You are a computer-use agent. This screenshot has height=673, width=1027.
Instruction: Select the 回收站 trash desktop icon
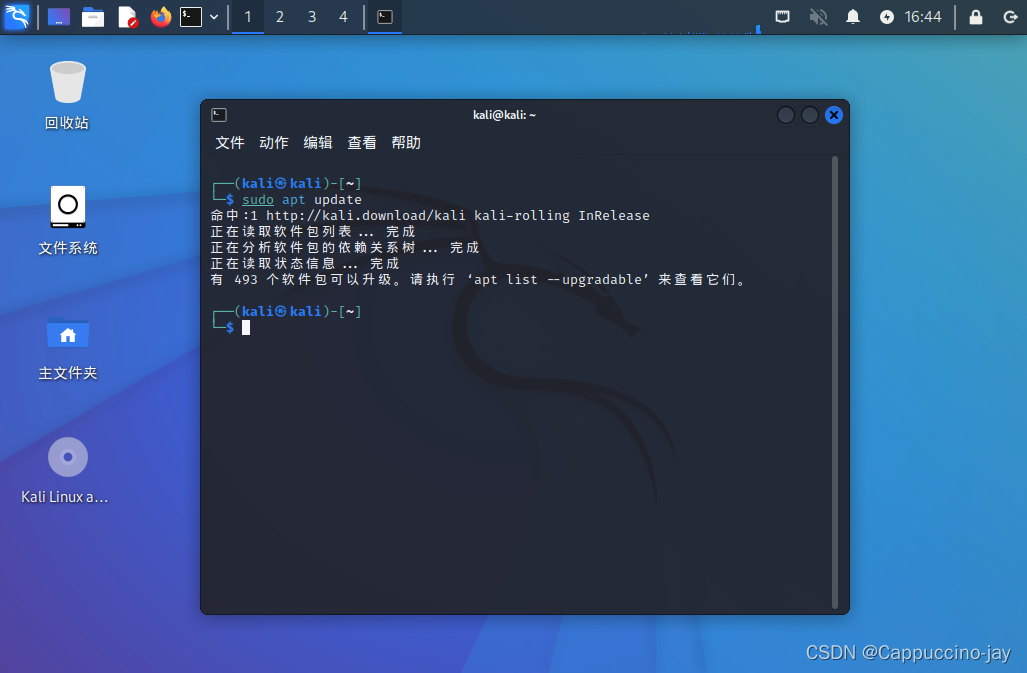coord(67,96)
